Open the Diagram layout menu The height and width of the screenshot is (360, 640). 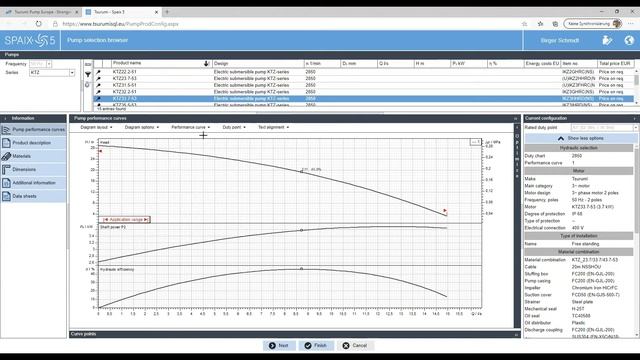(96, 127)
